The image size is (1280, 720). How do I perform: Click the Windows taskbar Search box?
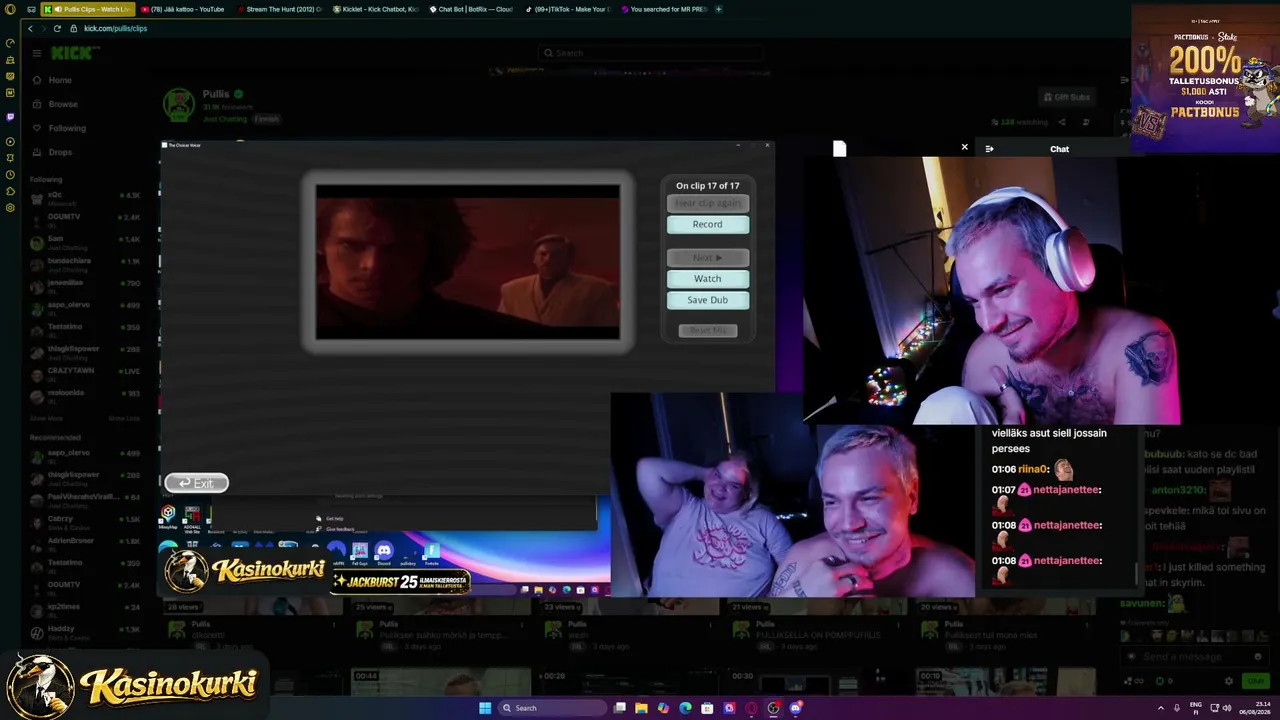pyautogui.click(x=552, y=708)
